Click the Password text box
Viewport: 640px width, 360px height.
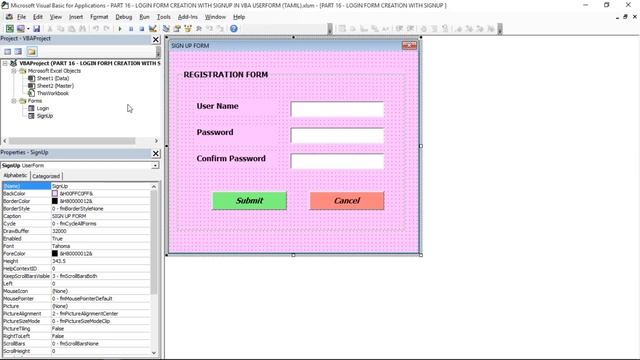point(337,135)
